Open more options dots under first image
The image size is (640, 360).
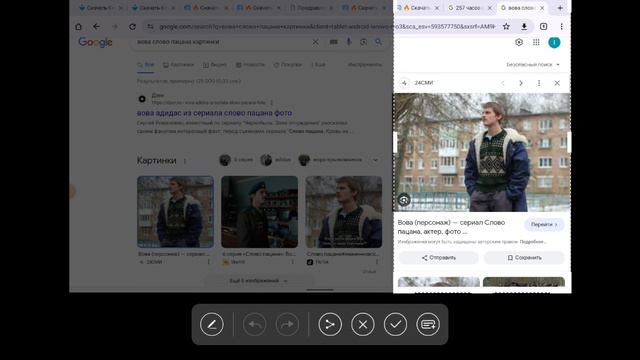point(209,262)
